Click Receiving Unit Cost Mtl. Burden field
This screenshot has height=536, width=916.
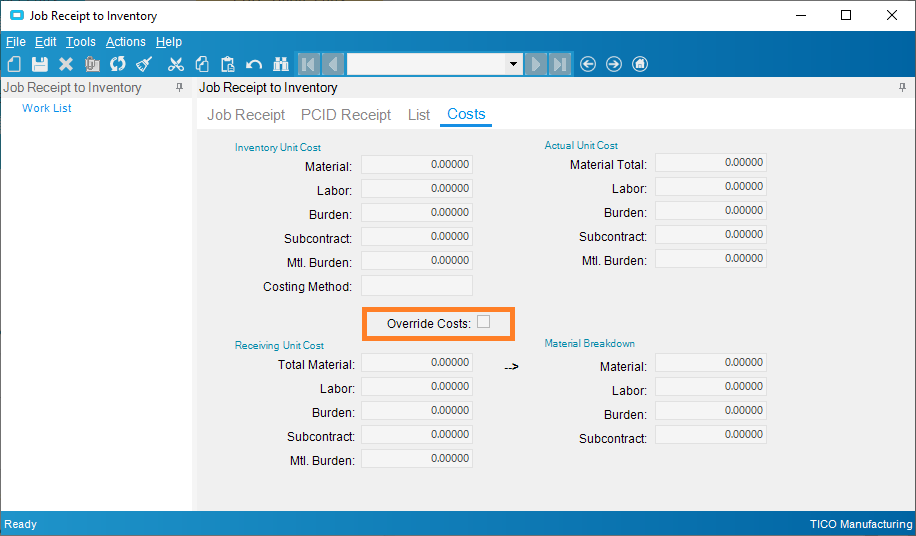click(x=417, y=458)
